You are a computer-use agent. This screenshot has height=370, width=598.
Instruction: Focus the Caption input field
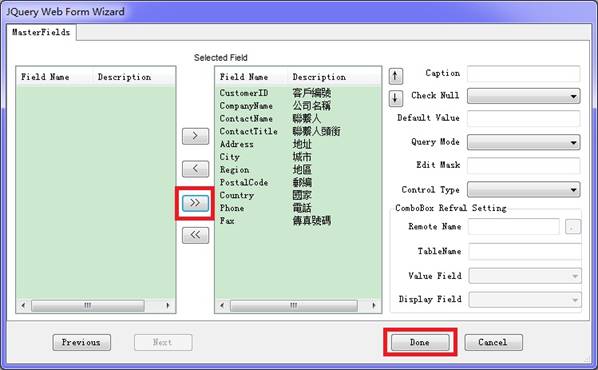[x=524, y=74]
